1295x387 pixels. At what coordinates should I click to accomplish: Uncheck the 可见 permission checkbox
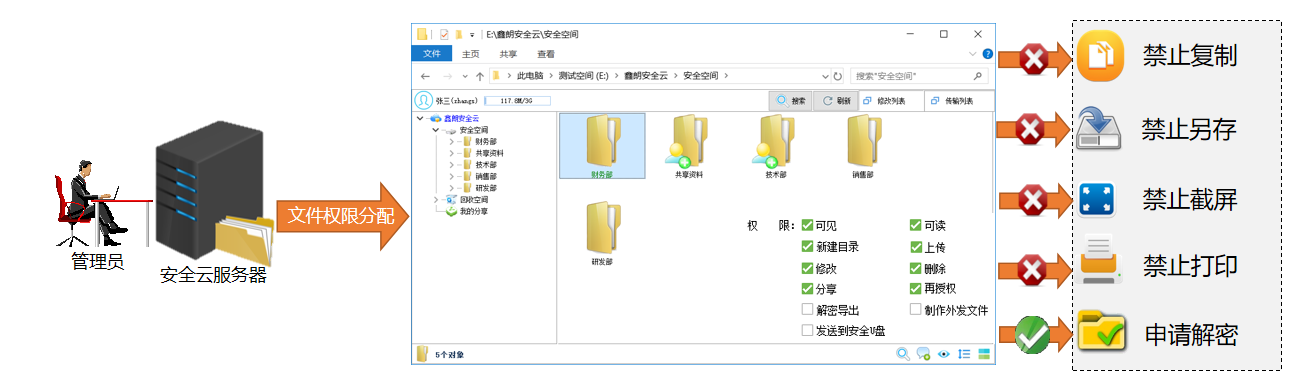point(808,225)
